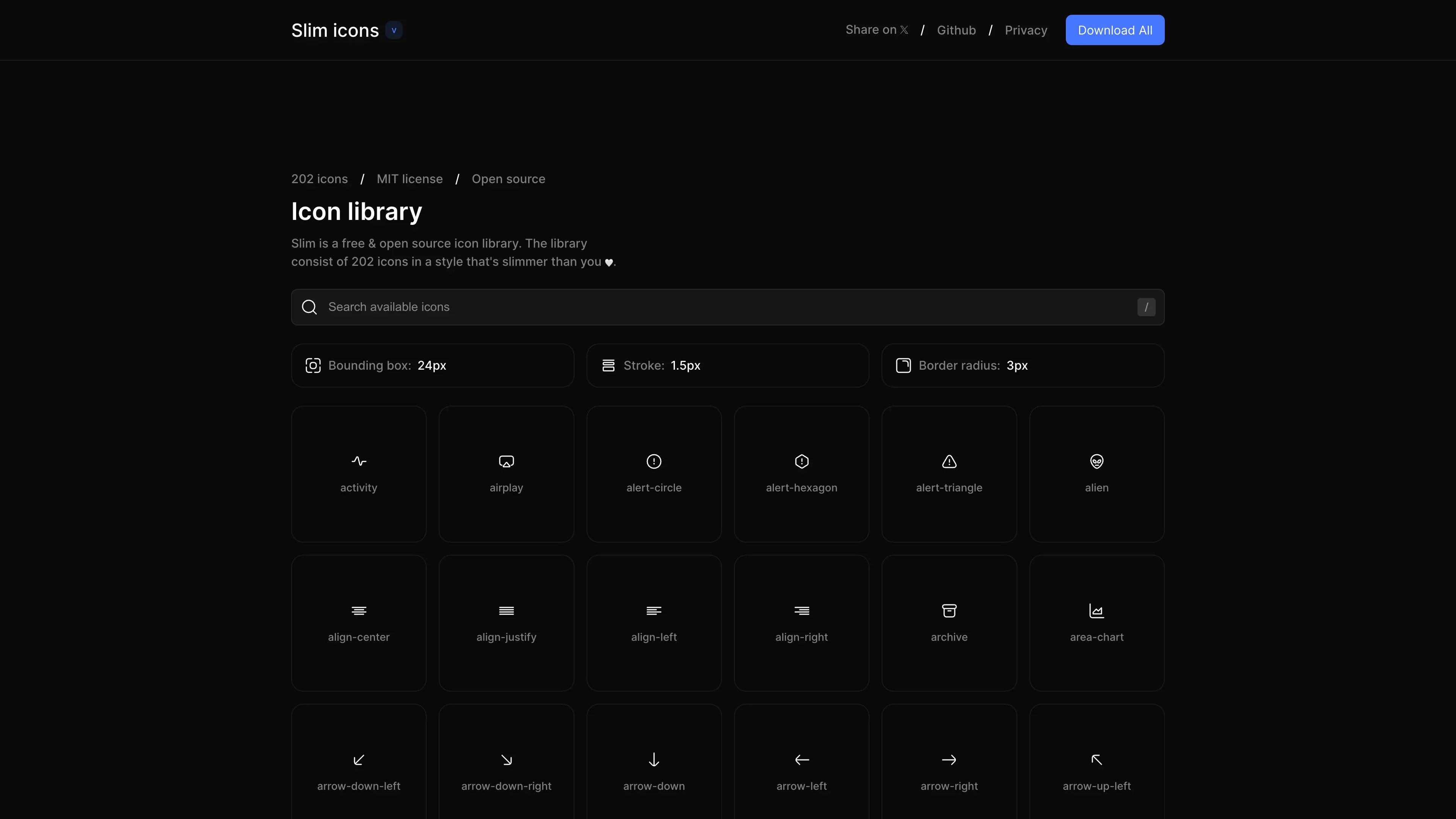Click the Download All button

click(1115, 30)
